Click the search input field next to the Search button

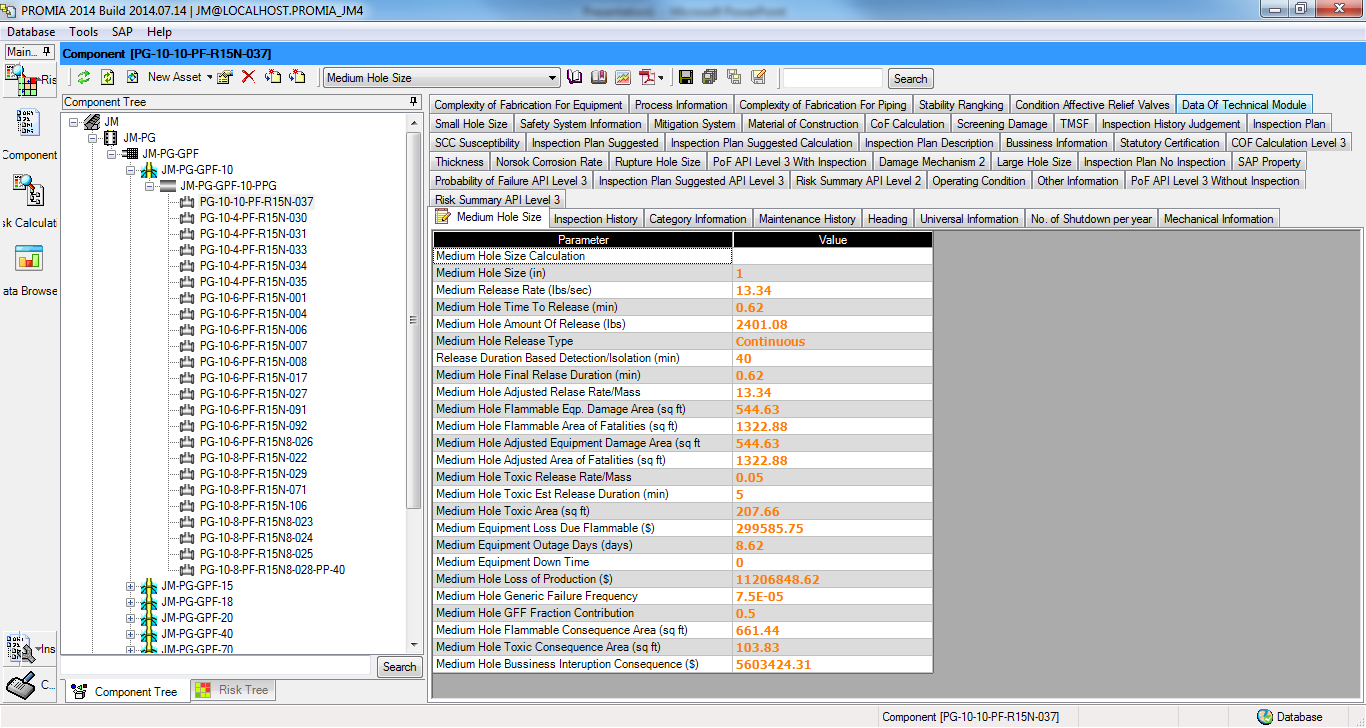coord(831,77)
